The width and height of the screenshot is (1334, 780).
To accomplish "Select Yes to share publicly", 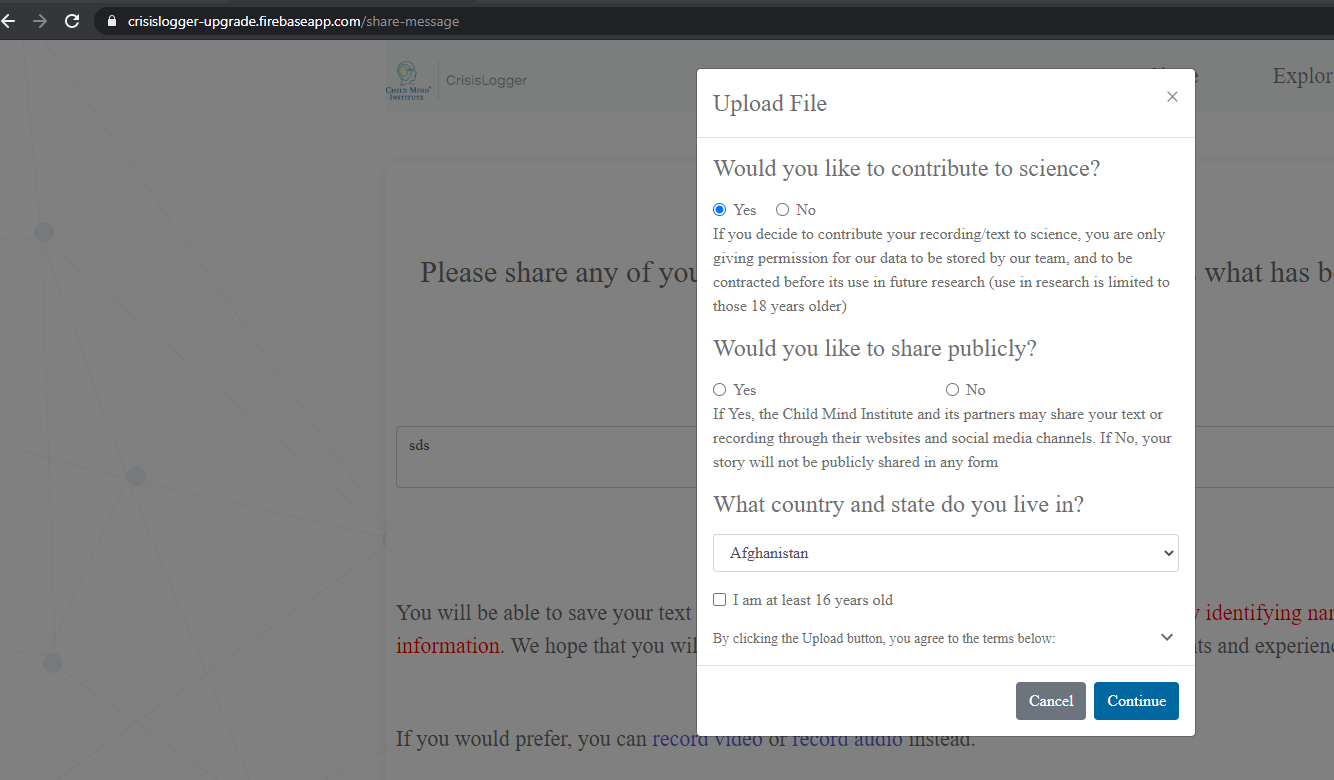I will click(719, 389).
